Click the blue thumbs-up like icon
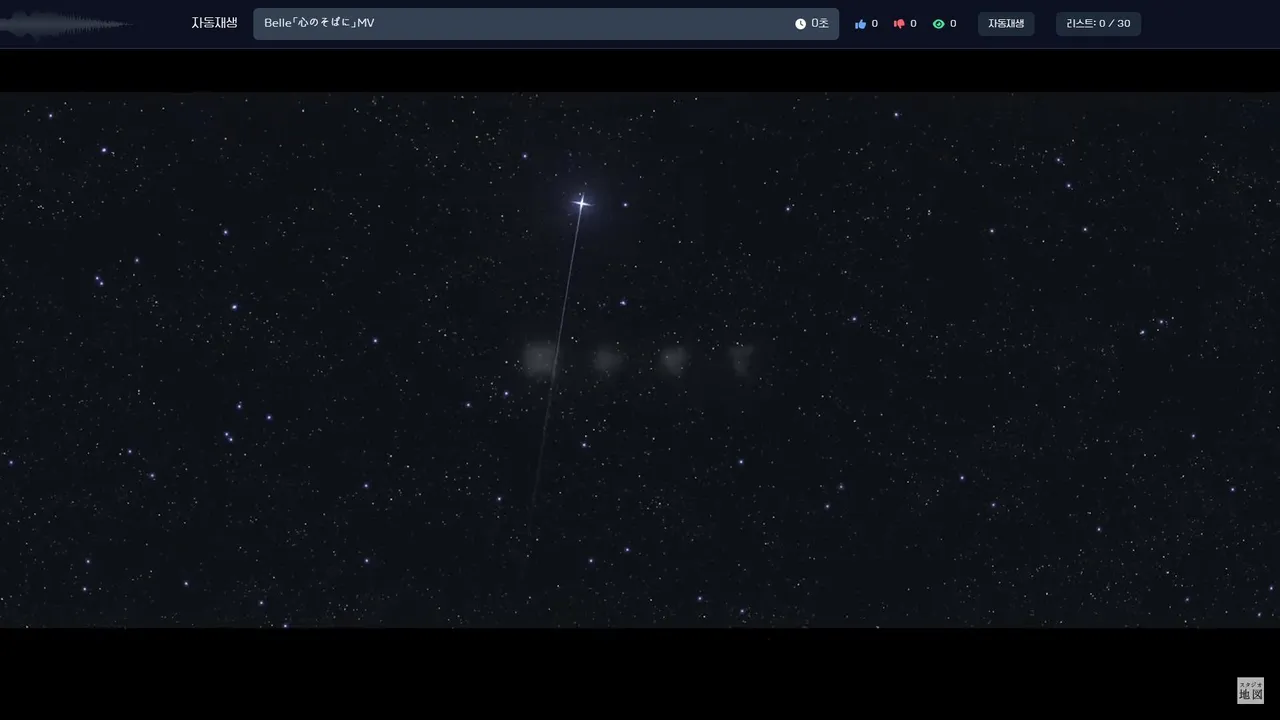 860,24
